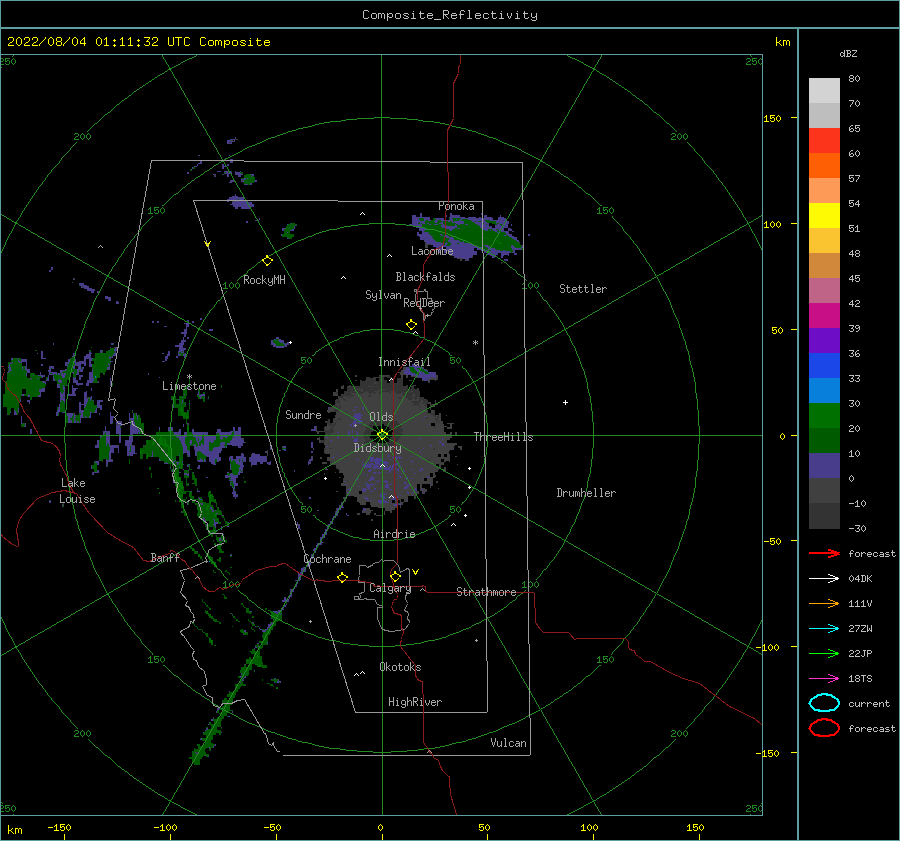The width and height of the screenshot is (900, 841).
Task: Click the magenta 39 dBZ color band
Action: 824,316
